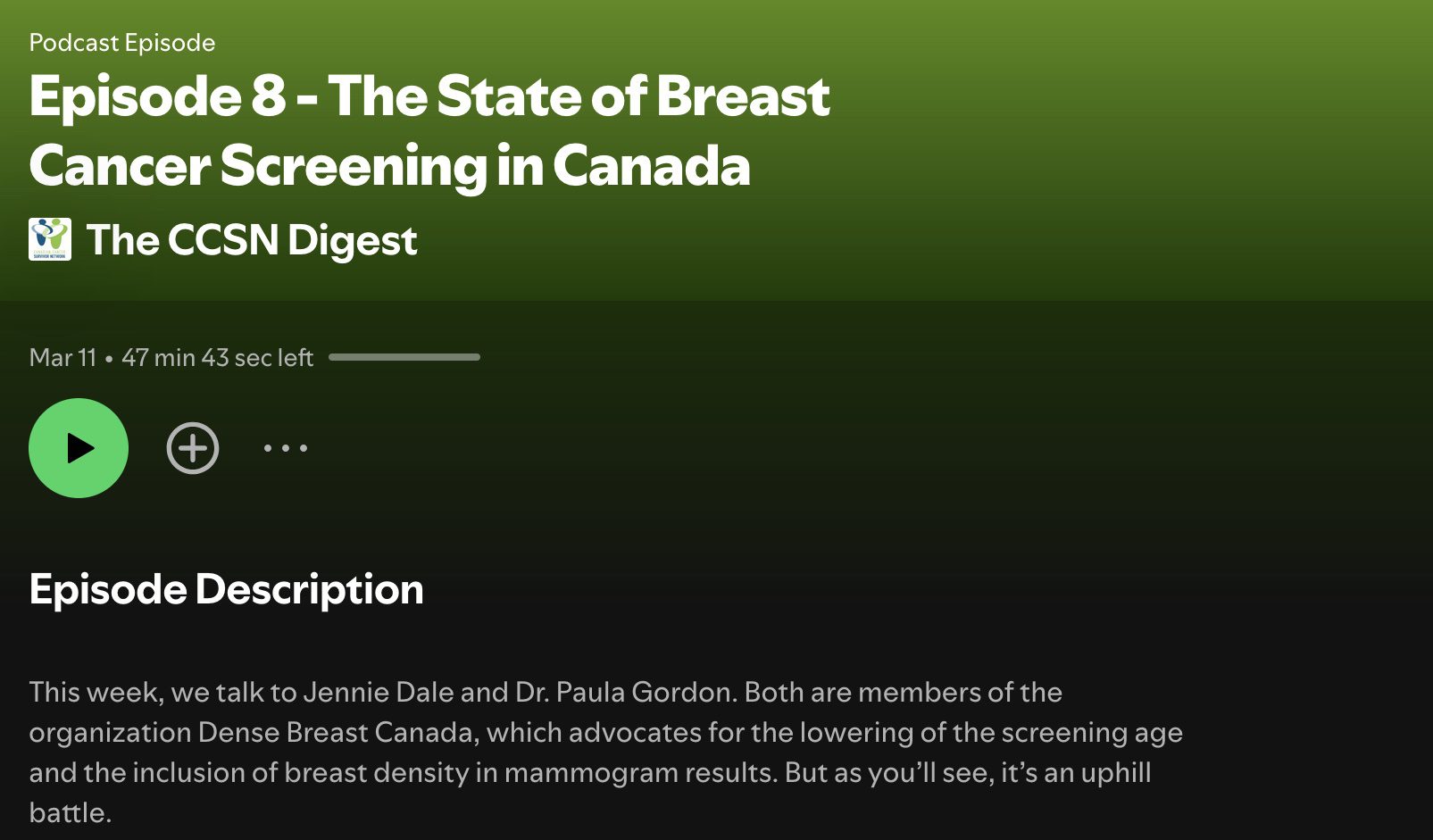
Task: Click the name Jennie Dale in description
Action: [x=379, y=693]
